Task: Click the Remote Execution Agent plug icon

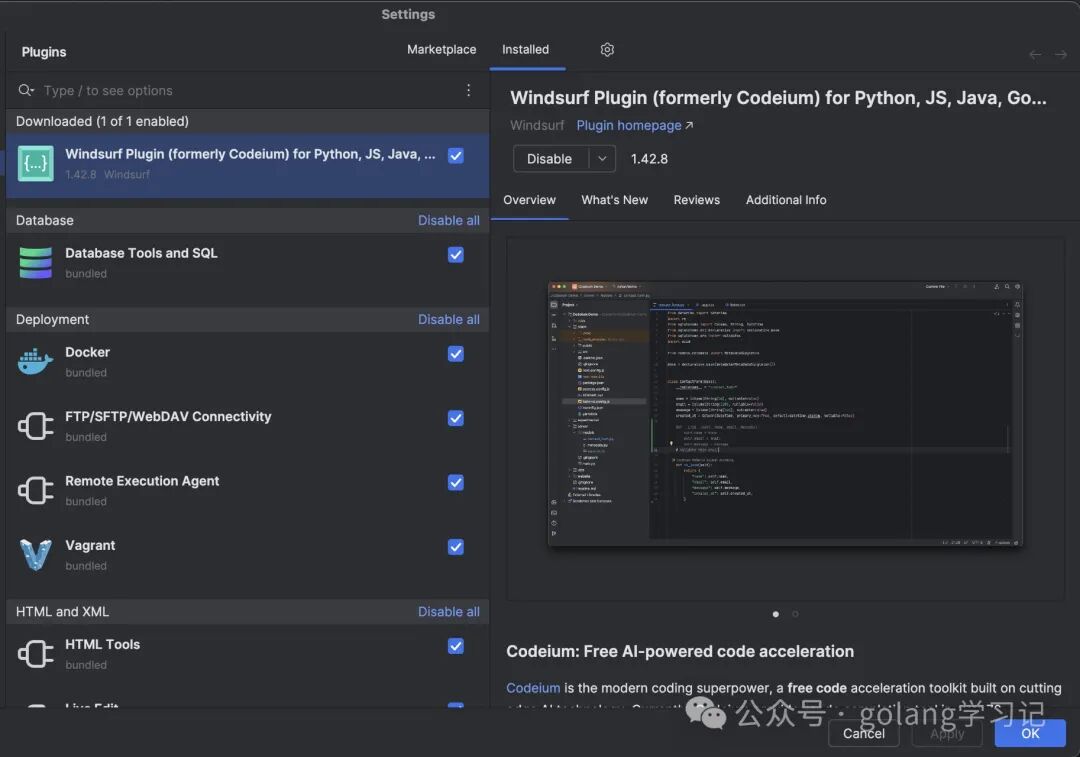Action: 36,491
